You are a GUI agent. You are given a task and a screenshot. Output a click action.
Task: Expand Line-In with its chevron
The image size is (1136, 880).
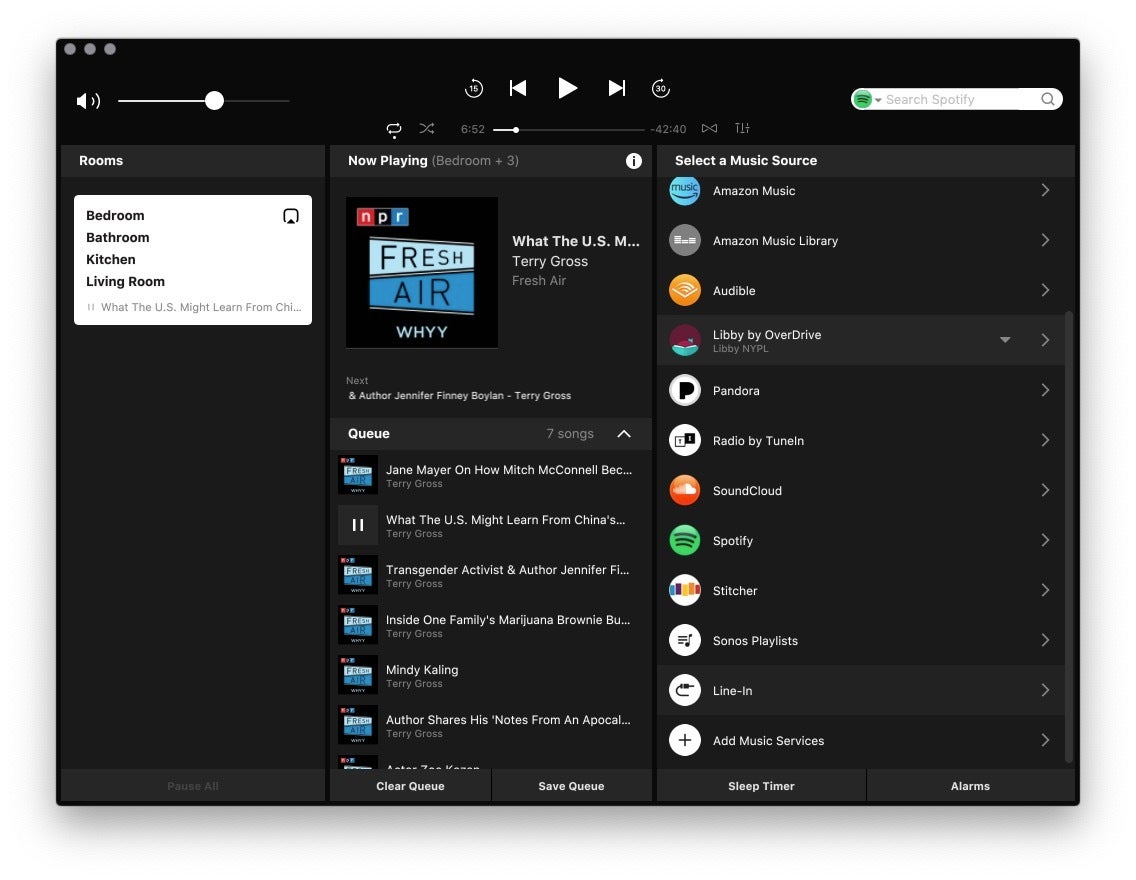[1045, 690]
